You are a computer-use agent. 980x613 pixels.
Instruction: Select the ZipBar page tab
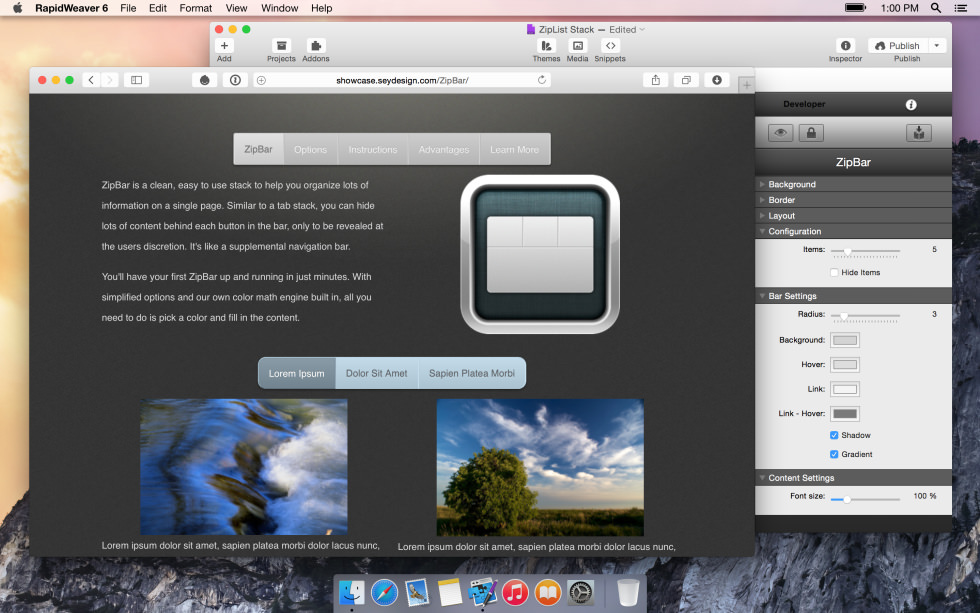258,149
